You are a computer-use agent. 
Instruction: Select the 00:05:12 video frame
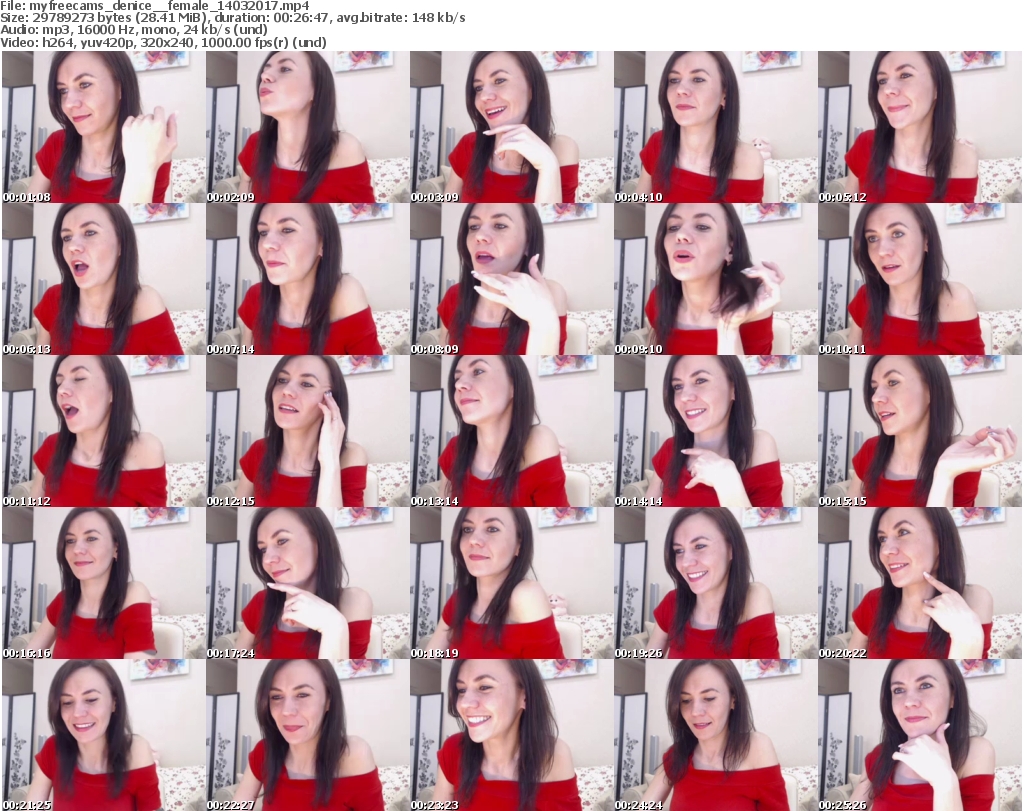(x=920, y=127)
